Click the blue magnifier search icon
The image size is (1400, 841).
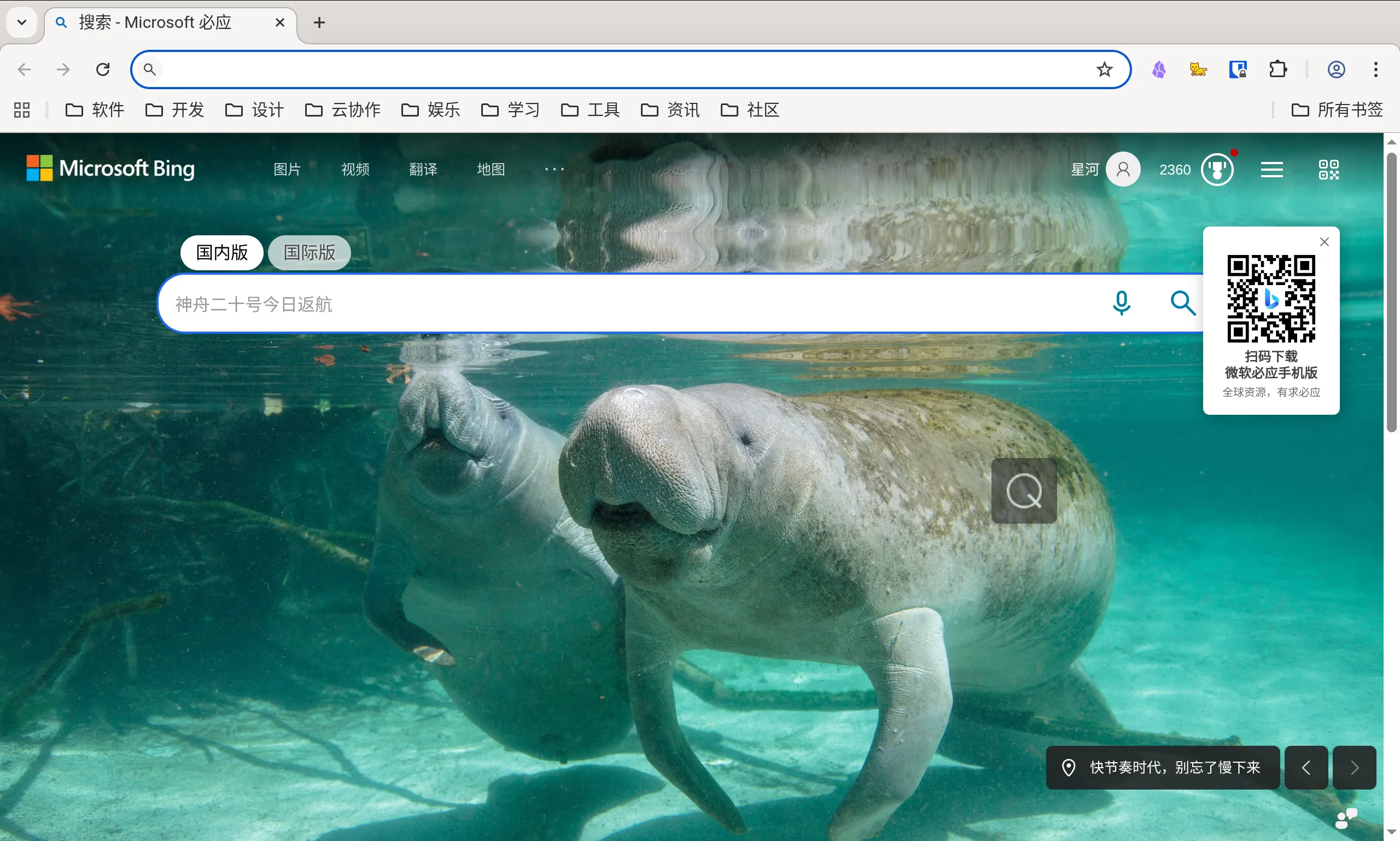1182,303
